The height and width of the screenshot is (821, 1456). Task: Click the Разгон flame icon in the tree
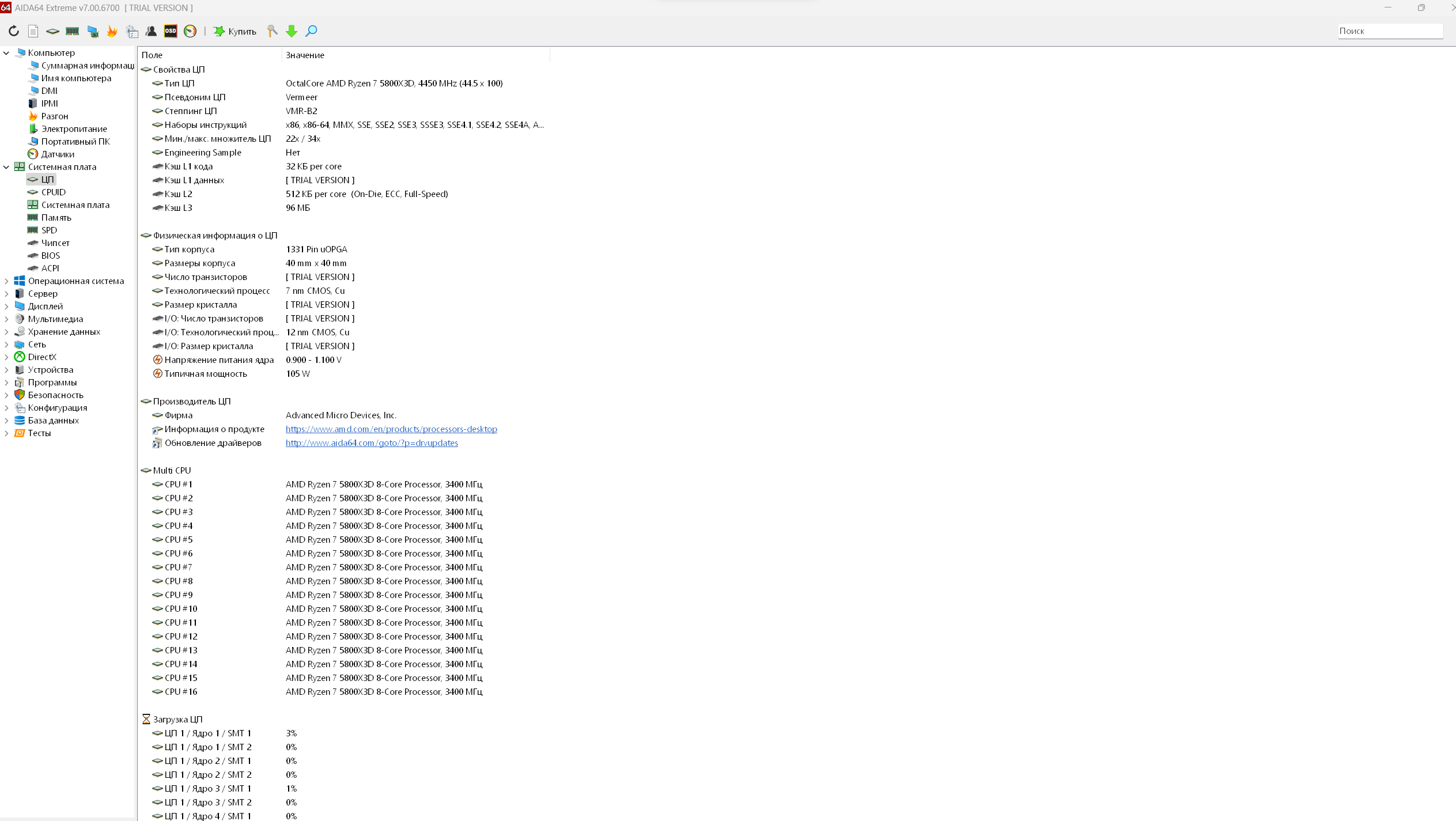[x=33, y=116]
